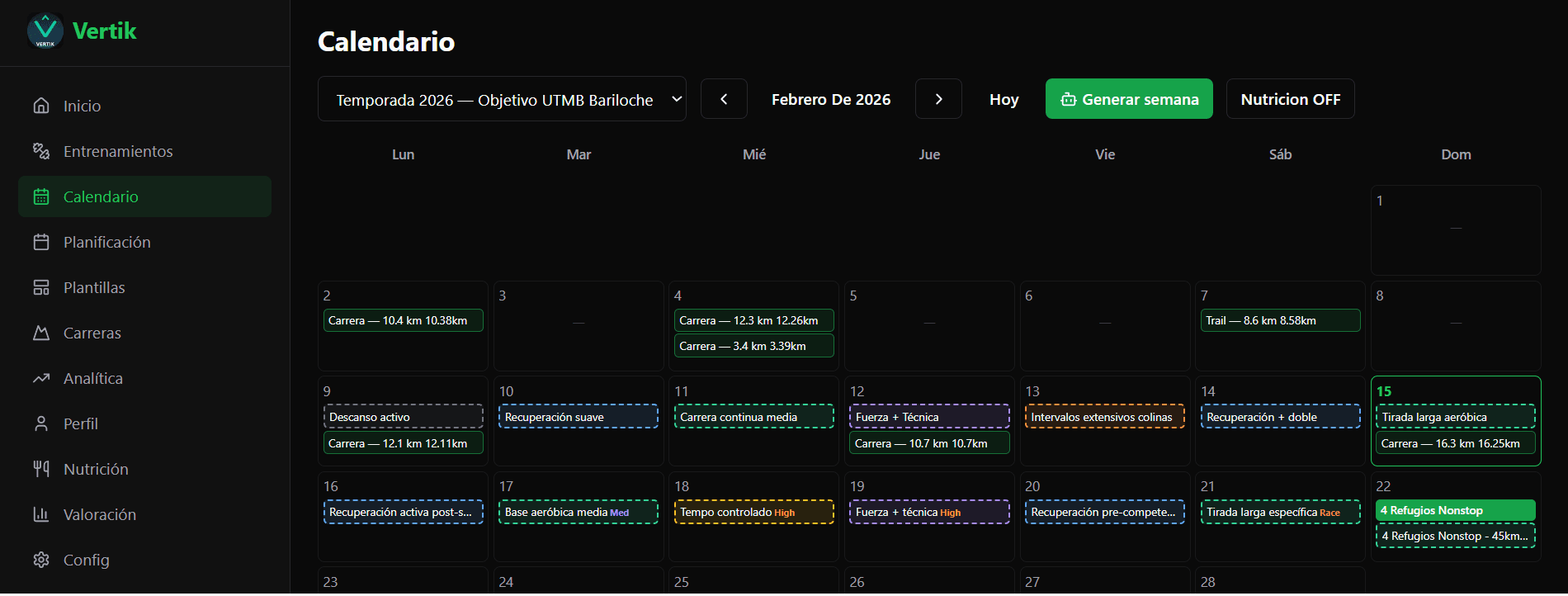The height and width of the screenshot is (596, 1568).
Task: Open Carreras via the mountain icon
Action: click(x=41, y=333)
